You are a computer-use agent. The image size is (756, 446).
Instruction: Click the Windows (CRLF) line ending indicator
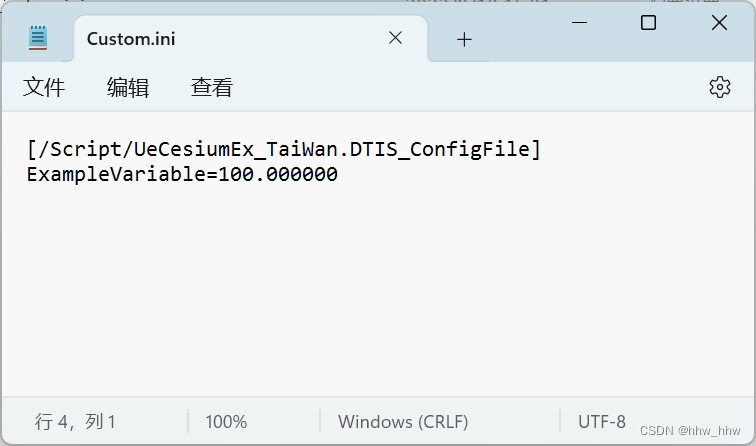click(403, 422)
